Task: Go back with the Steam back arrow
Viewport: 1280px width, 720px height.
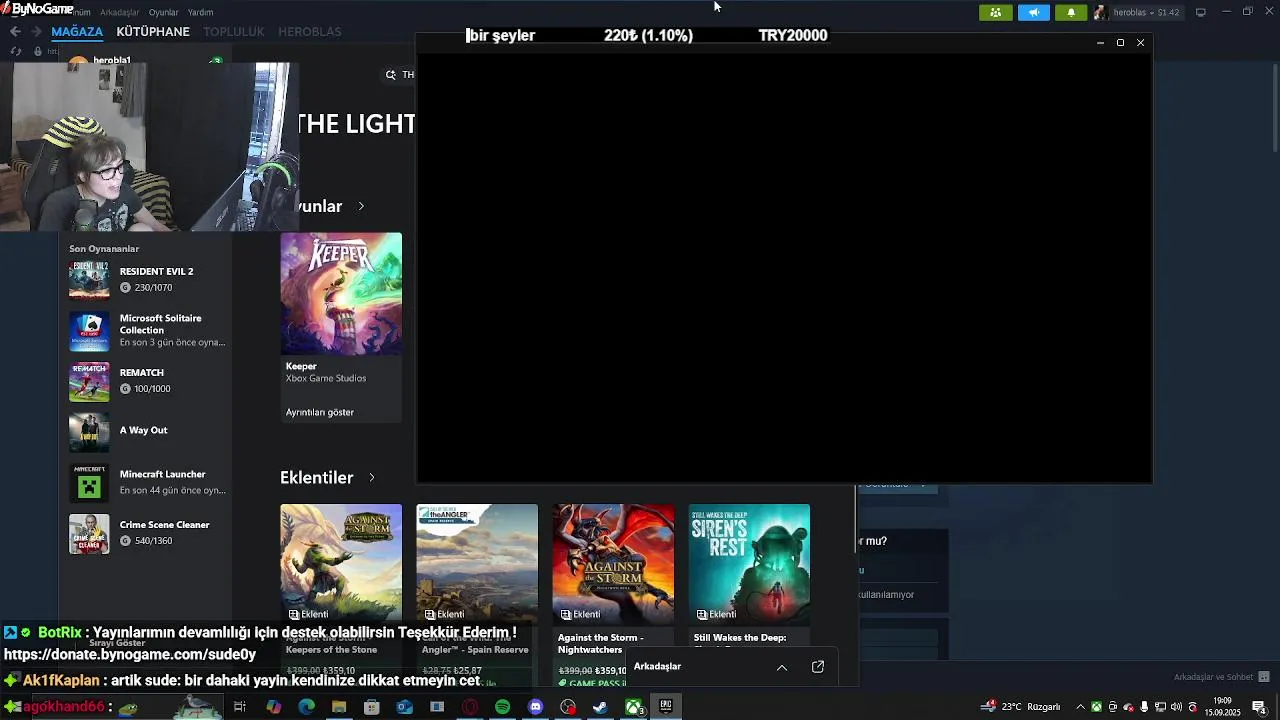Action: pos(15,31)
